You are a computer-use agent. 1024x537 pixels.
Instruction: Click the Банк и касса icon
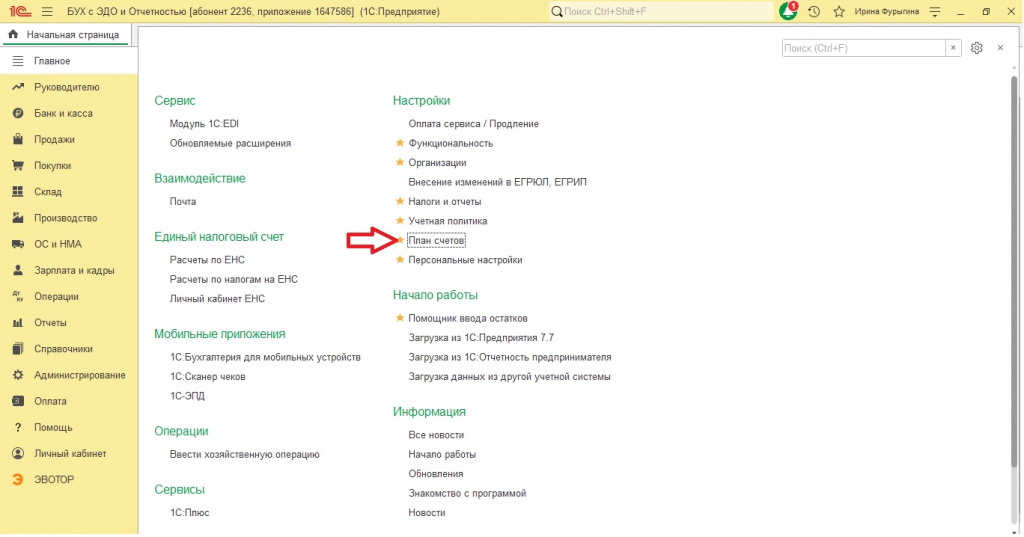point(18,113)
